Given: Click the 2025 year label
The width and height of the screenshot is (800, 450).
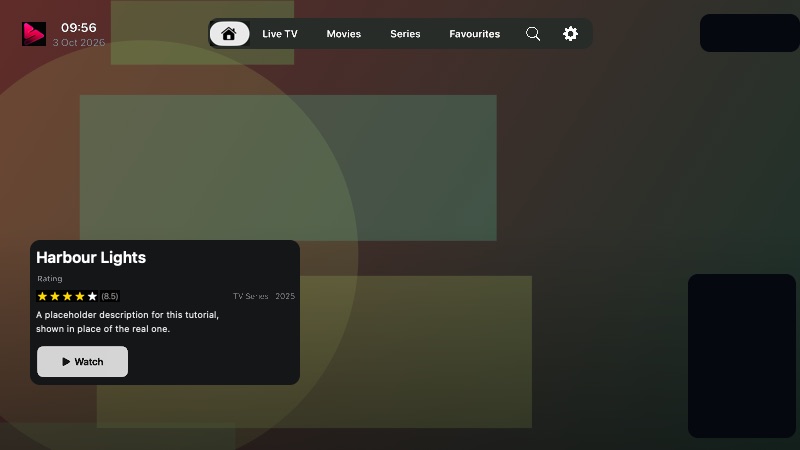Looking at the screenshot, I should (x=285, y=296).
